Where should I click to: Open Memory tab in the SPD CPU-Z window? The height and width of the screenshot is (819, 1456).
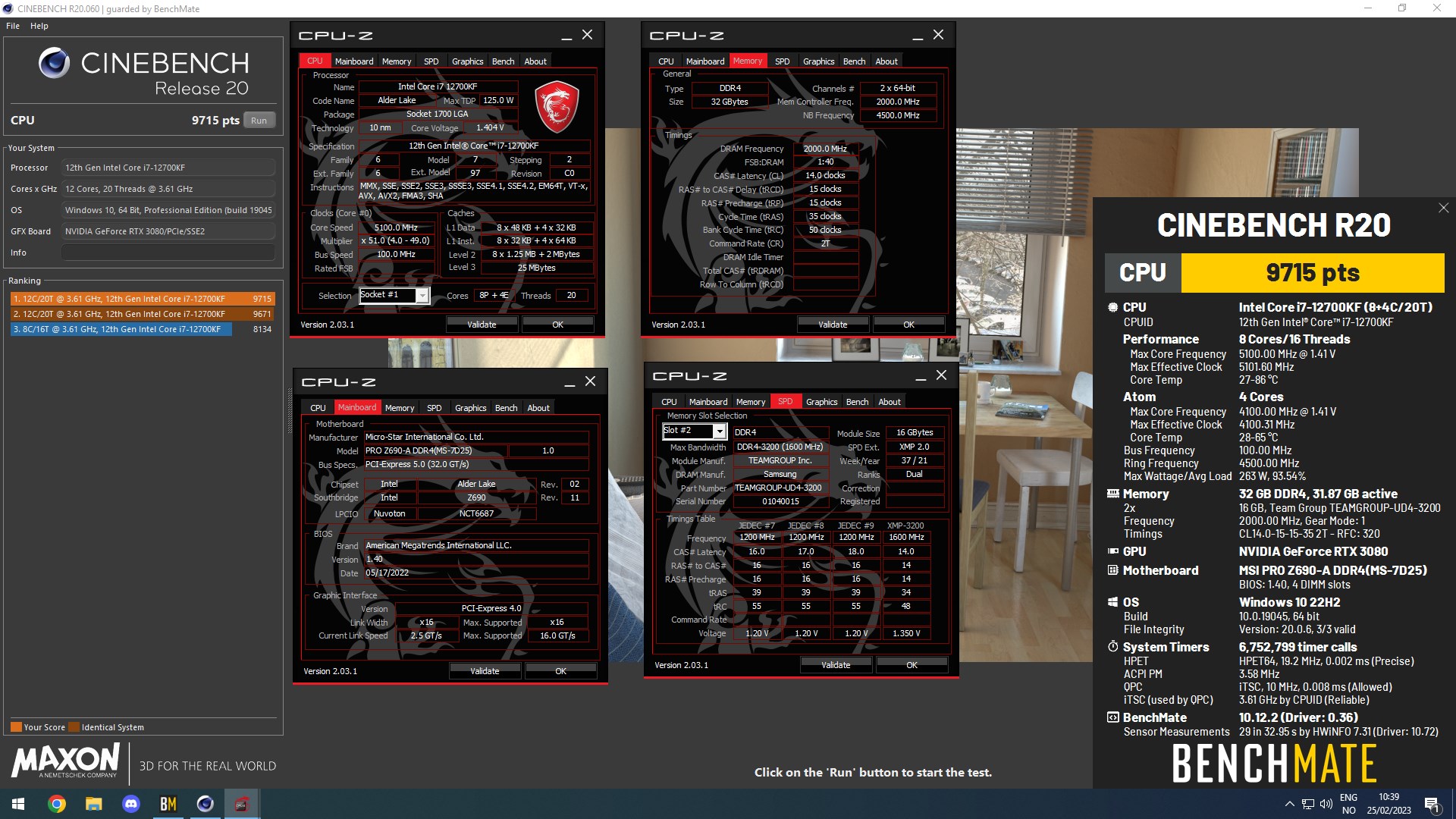[750, 402]
